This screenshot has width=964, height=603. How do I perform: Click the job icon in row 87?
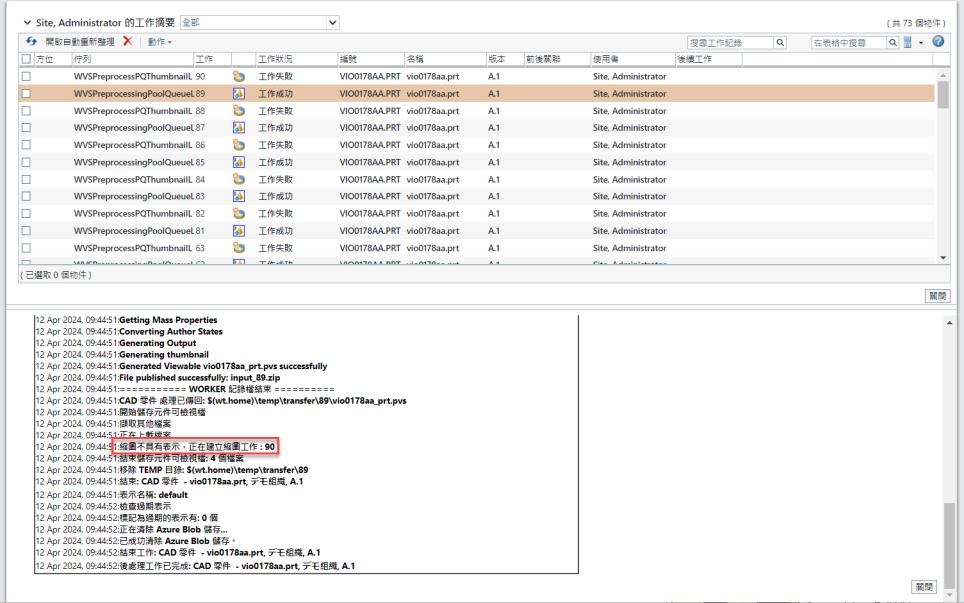(239, 128)
